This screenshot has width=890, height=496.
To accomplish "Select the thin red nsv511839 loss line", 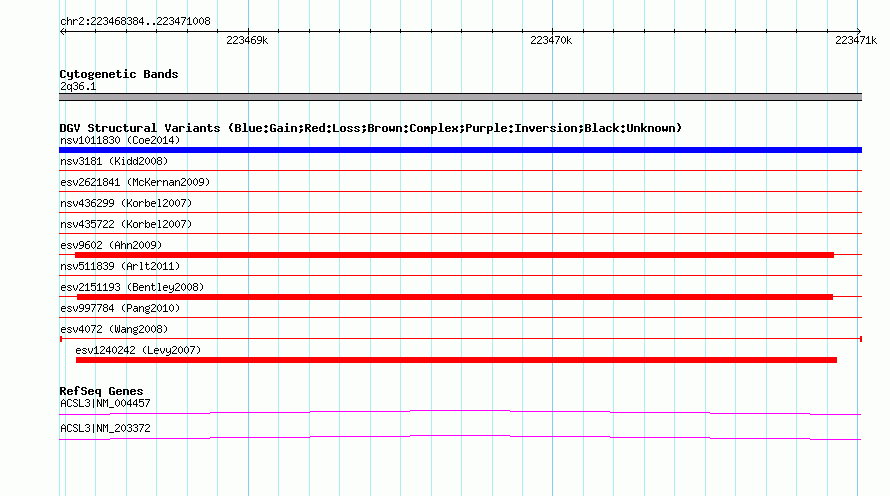I will click(x=460, y=275).
